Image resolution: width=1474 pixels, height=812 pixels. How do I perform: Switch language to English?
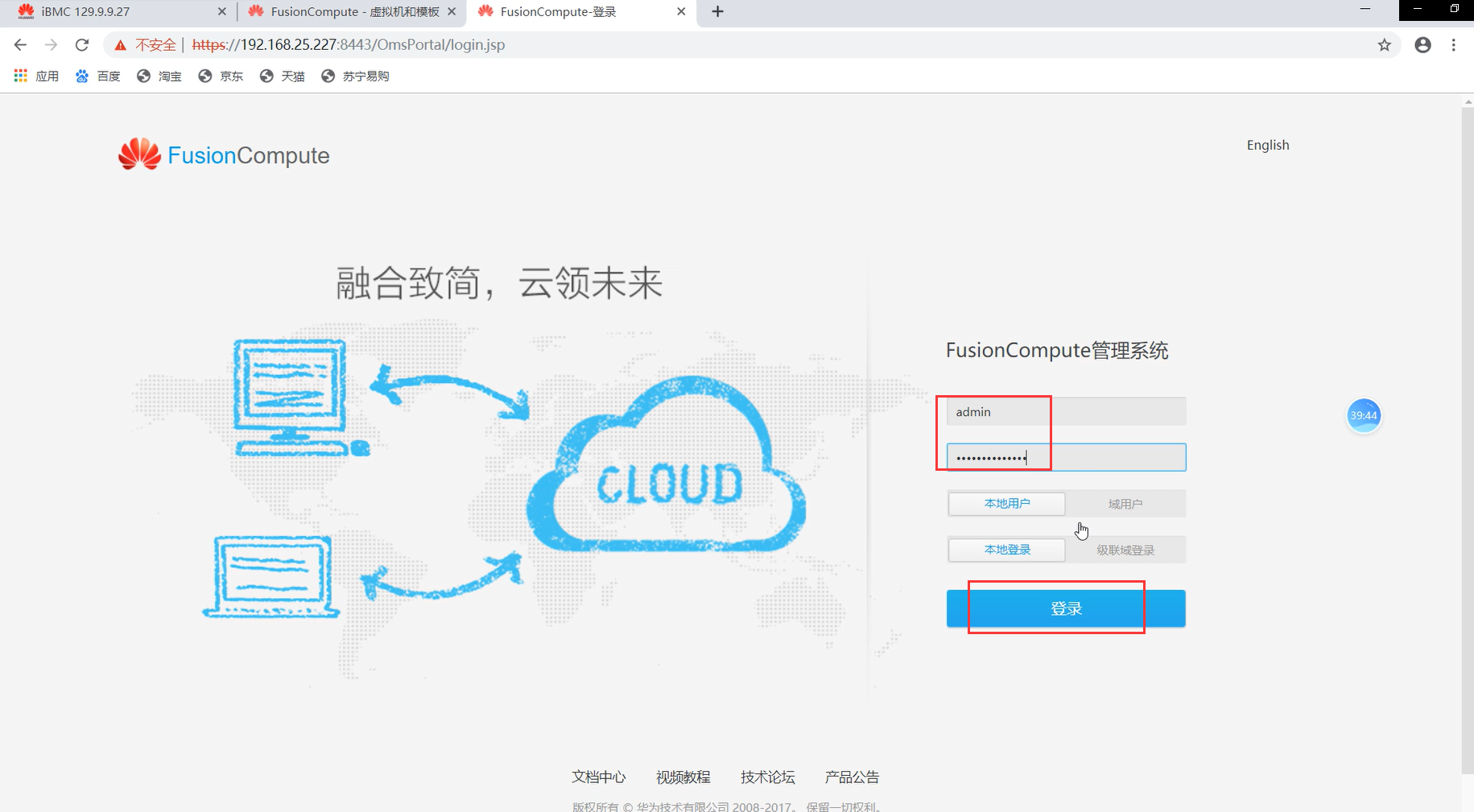tap(1268, 145)
